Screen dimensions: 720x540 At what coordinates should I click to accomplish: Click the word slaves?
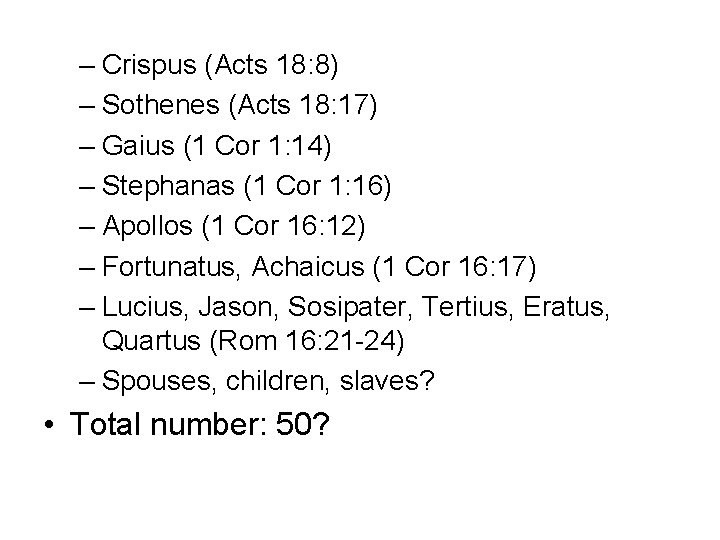tap(387, 381)
